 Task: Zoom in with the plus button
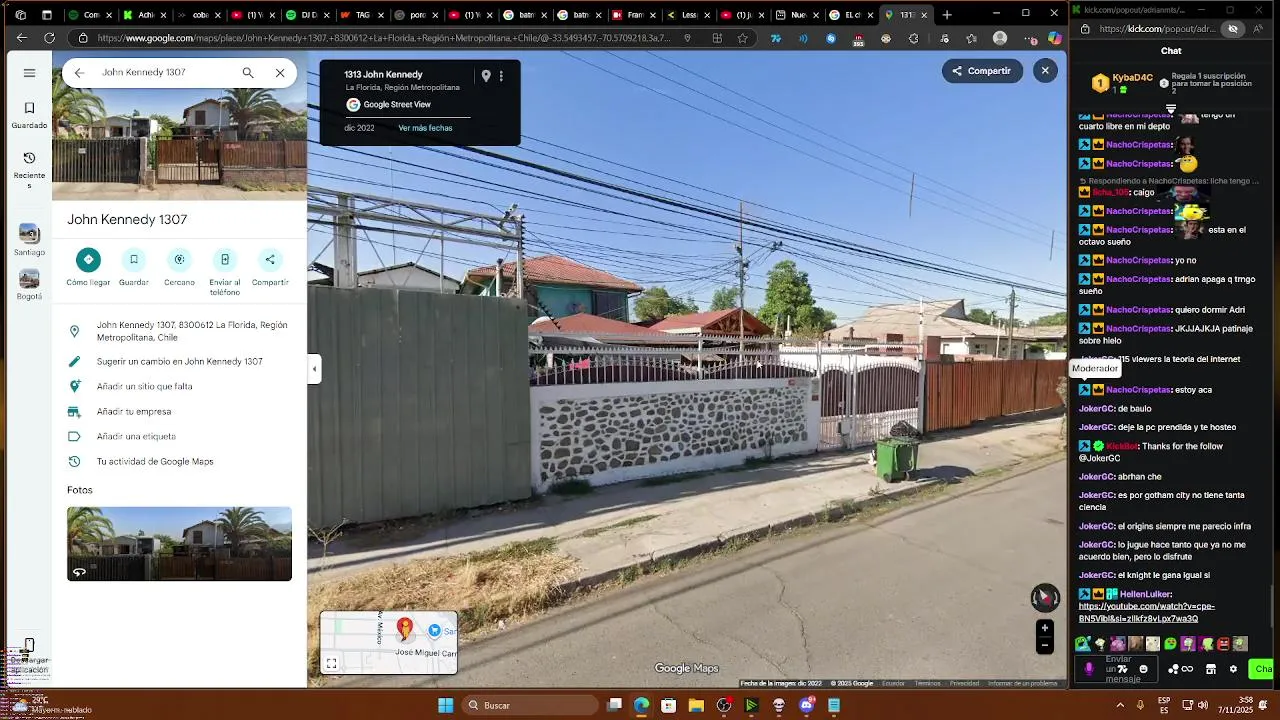tap(1045, 628)
